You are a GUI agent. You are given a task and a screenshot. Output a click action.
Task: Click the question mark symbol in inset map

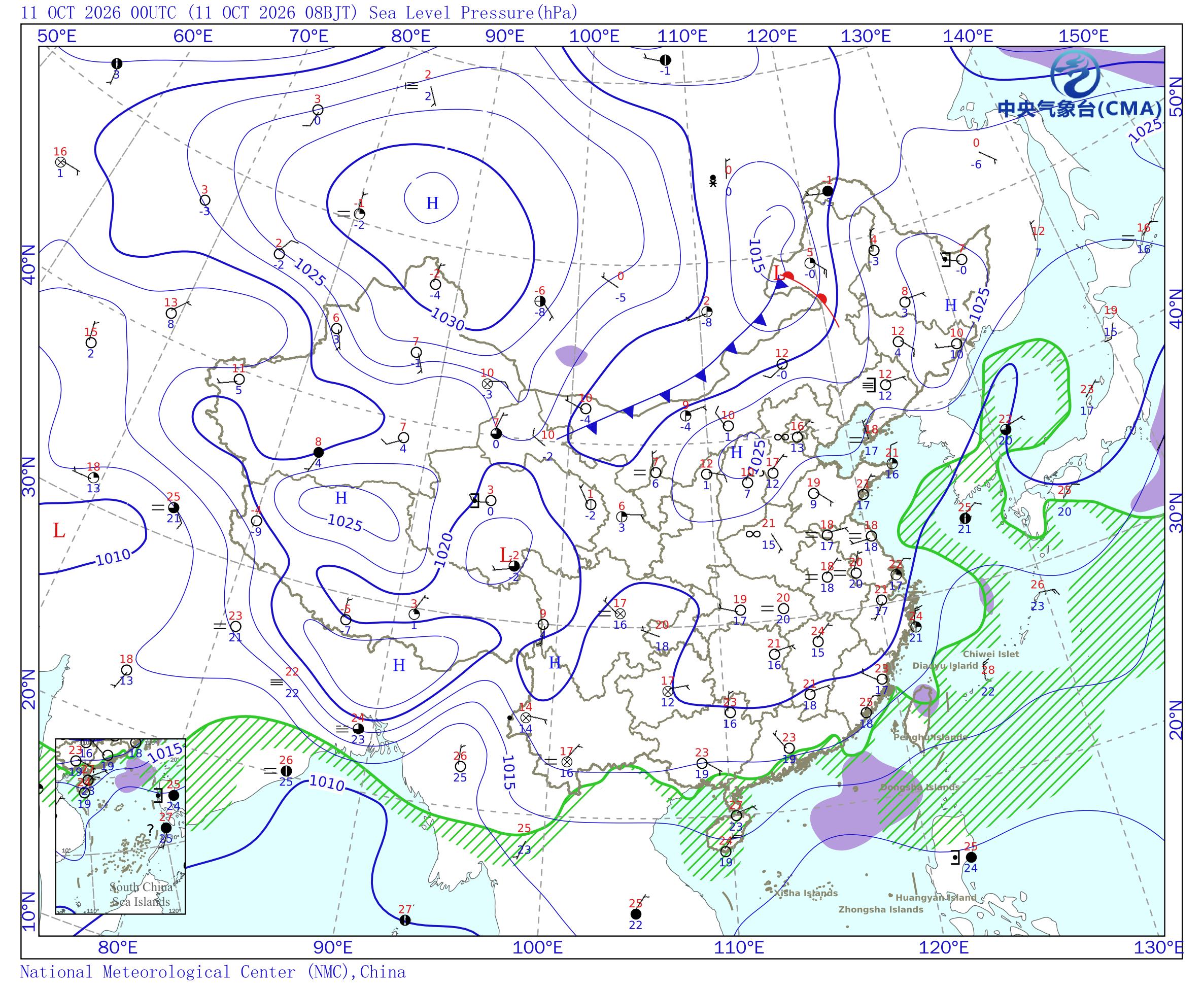coord(150,830)
